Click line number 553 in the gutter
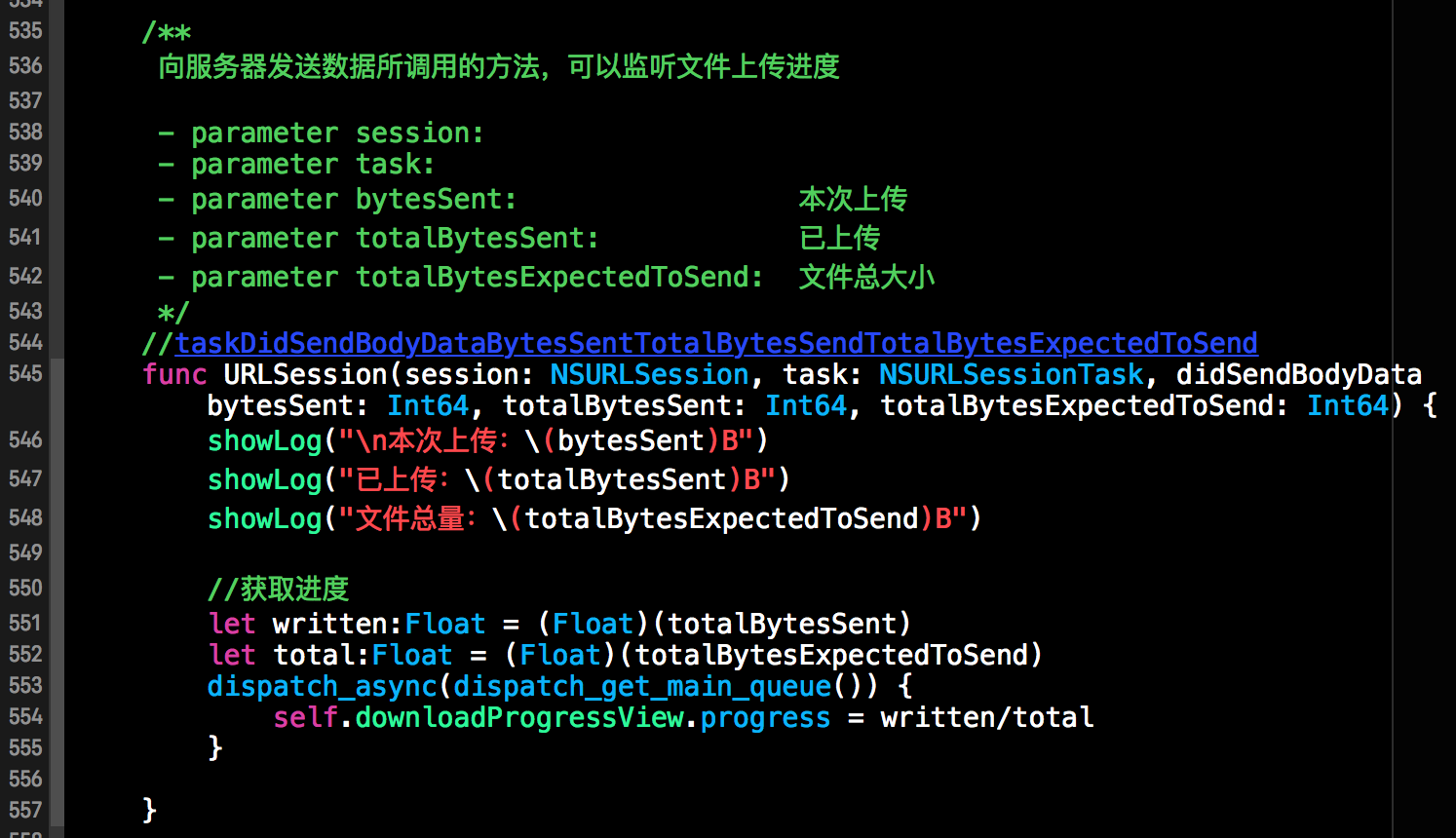The image size is (1456, 838). pyautogui.click(x=26, y=686)
